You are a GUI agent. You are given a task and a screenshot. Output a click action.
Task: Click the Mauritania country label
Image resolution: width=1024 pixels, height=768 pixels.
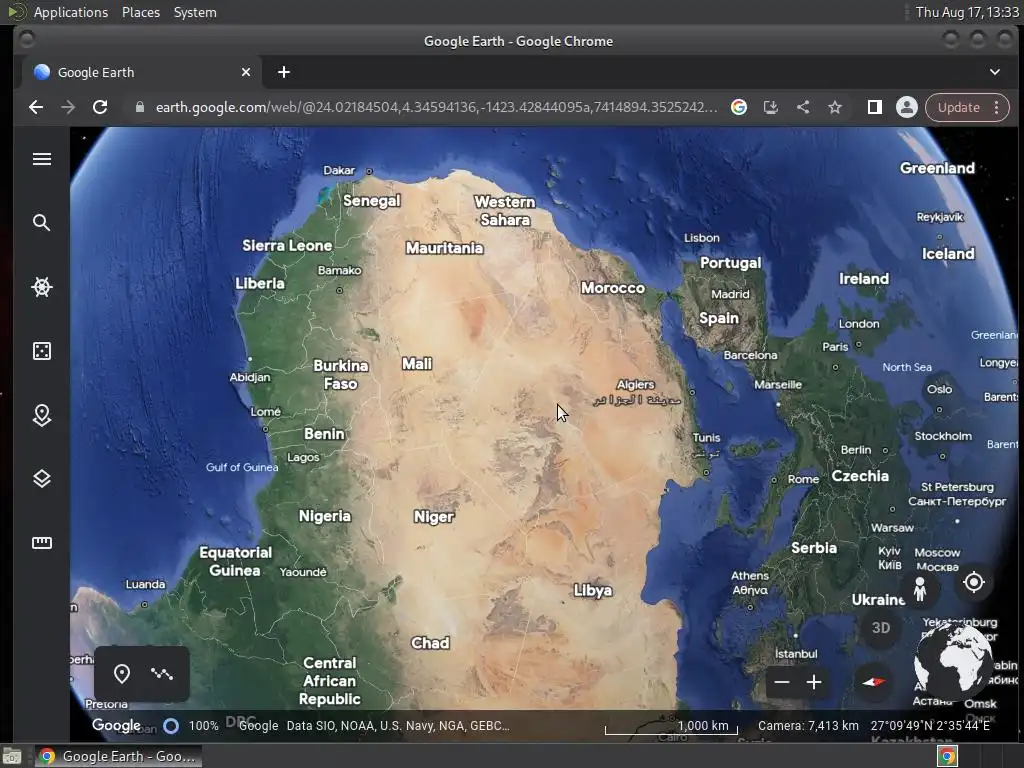click(445, 248)
